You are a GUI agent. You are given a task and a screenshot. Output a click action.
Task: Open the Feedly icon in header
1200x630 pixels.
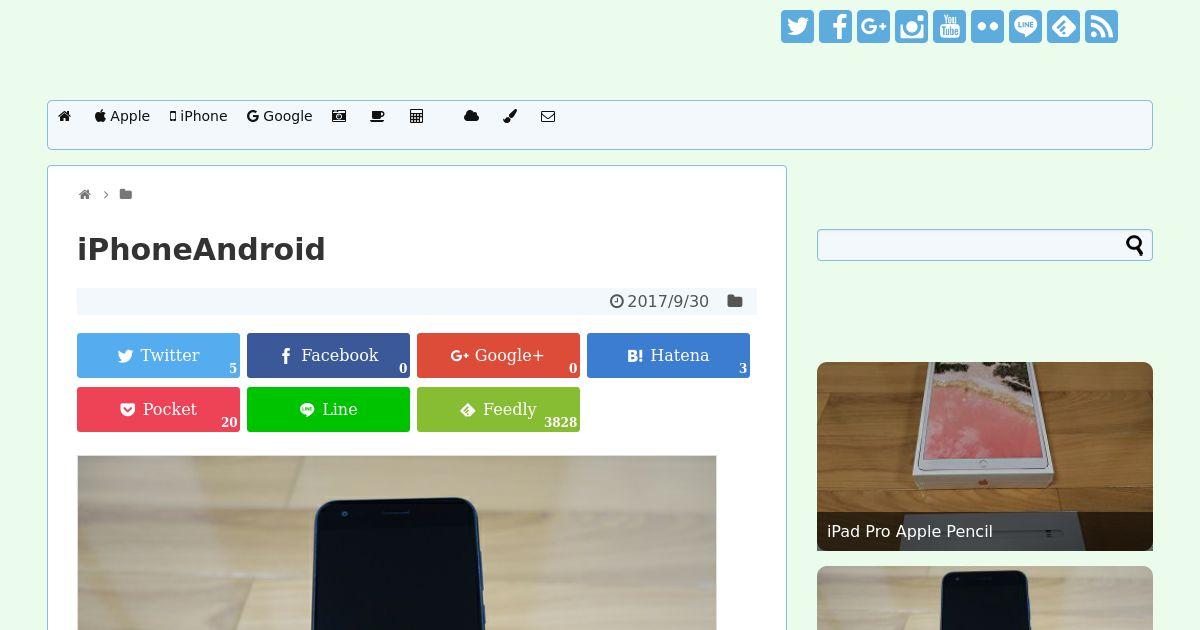click(1063, 27)
